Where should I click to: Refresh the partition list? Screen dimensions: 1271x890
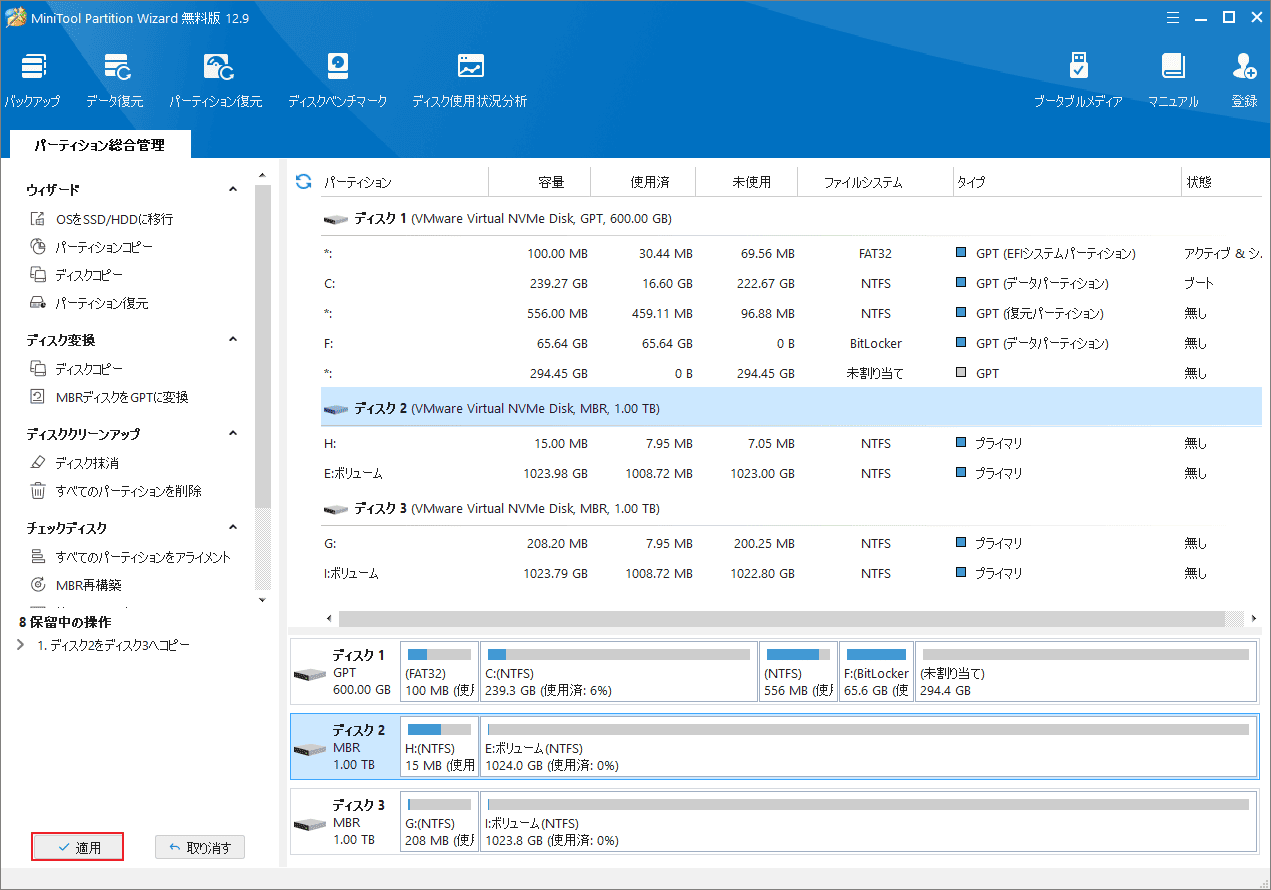(304, 182)
